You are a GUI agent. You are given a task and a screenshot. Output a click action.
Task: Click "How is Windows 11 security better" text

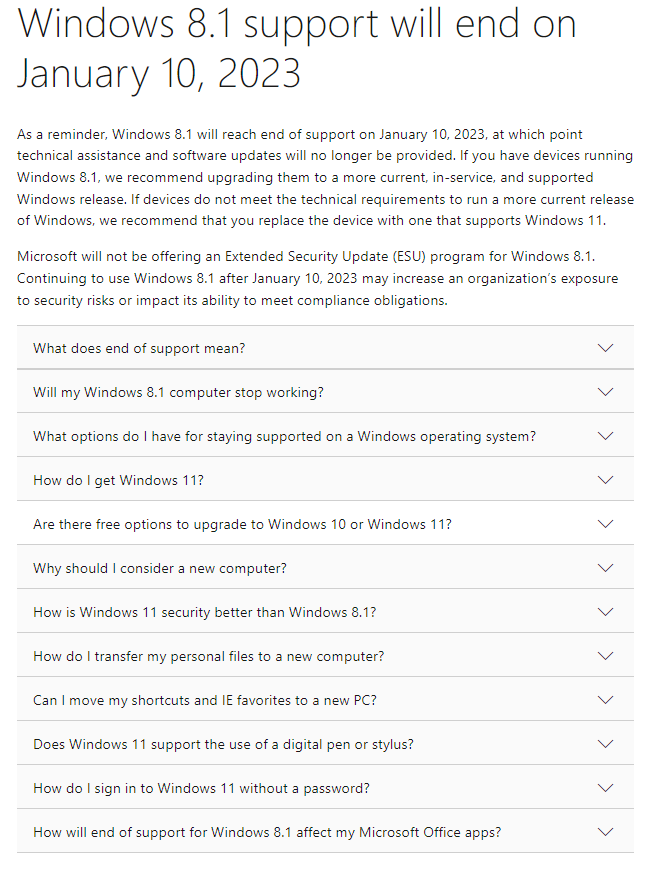pos(204,612)
